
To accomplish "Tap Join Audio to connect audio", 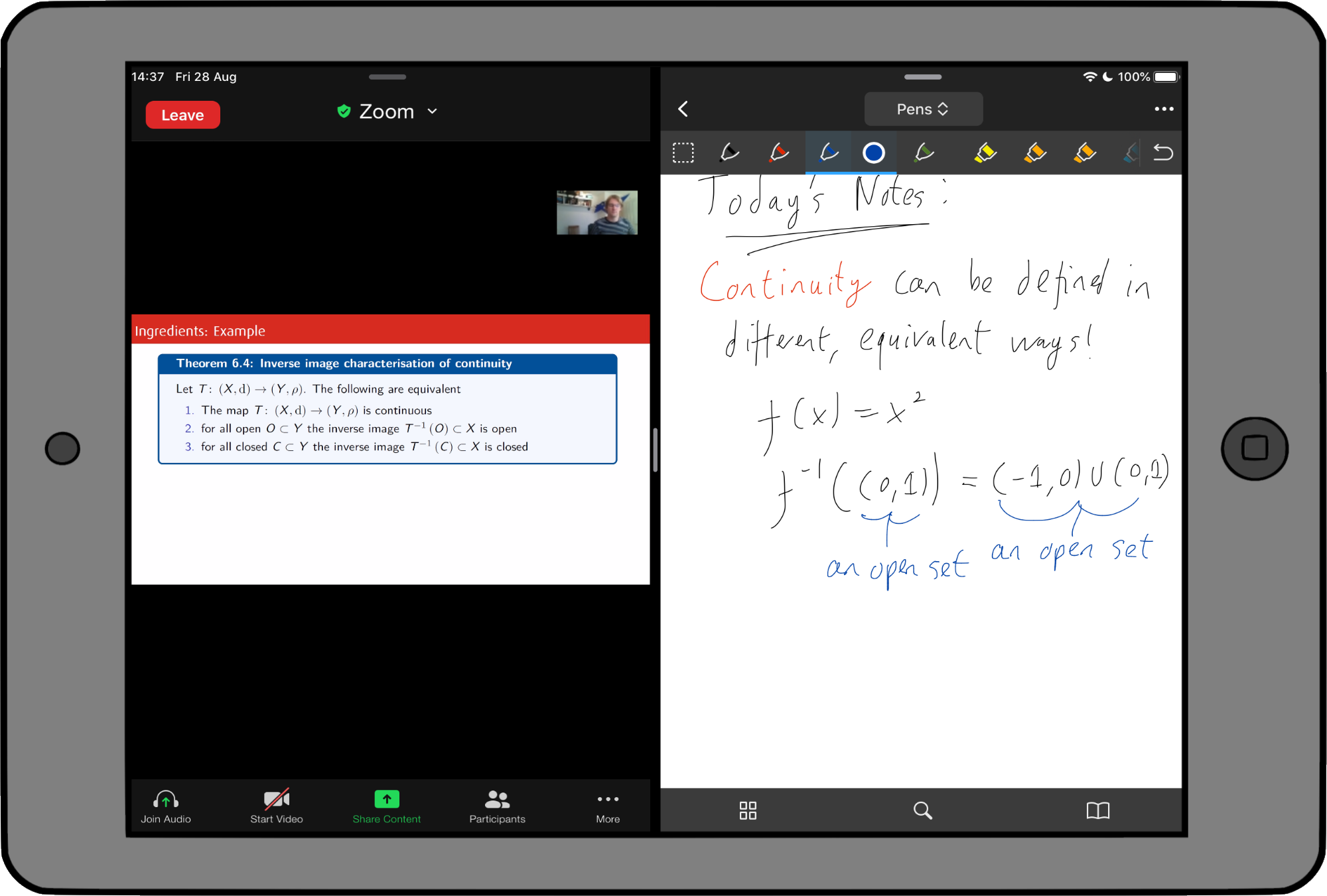I will coord(166,806).
